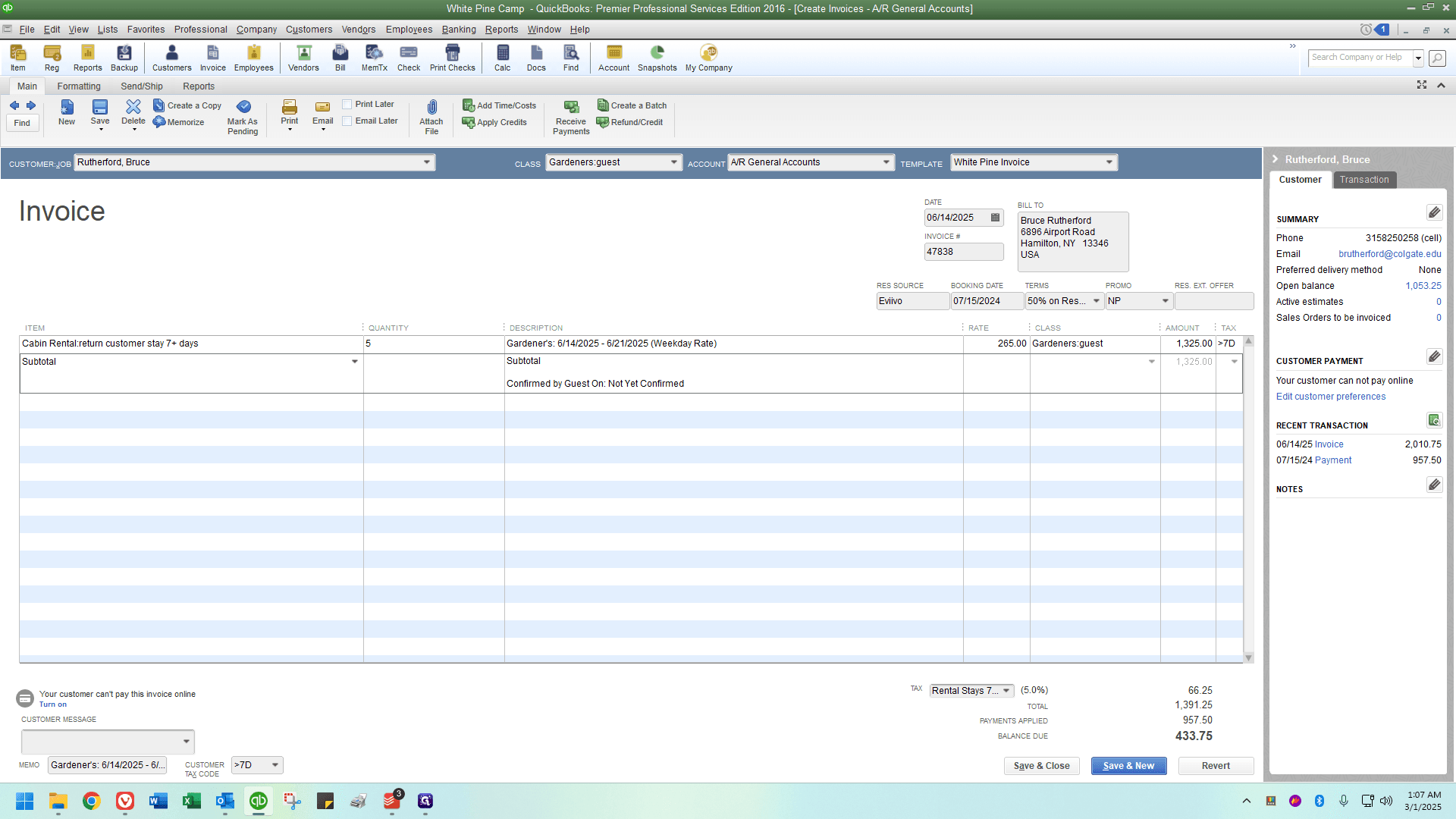This screenshot has width=1456, height=819.
Task: Launch the Calc calculator icon
Action: [x=503, y=58]
